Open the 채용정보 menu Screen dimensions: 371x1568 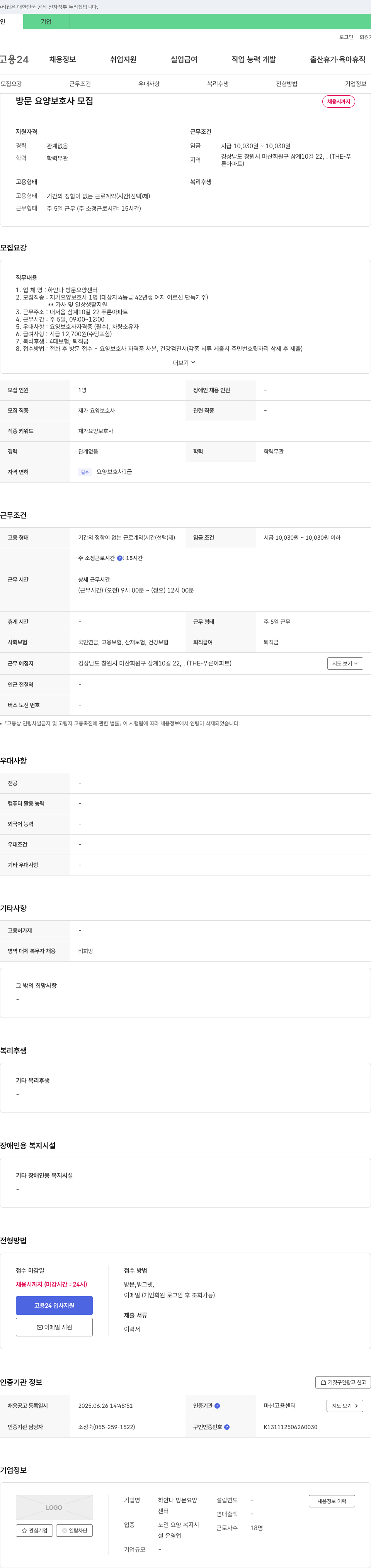click(x=62, y=59)
